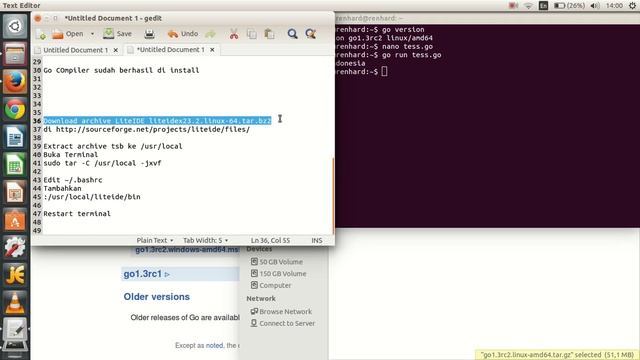Click the Ln 36, Col 55 status text
The height and width of the screenshot is (360, 640).
point(270,240)
